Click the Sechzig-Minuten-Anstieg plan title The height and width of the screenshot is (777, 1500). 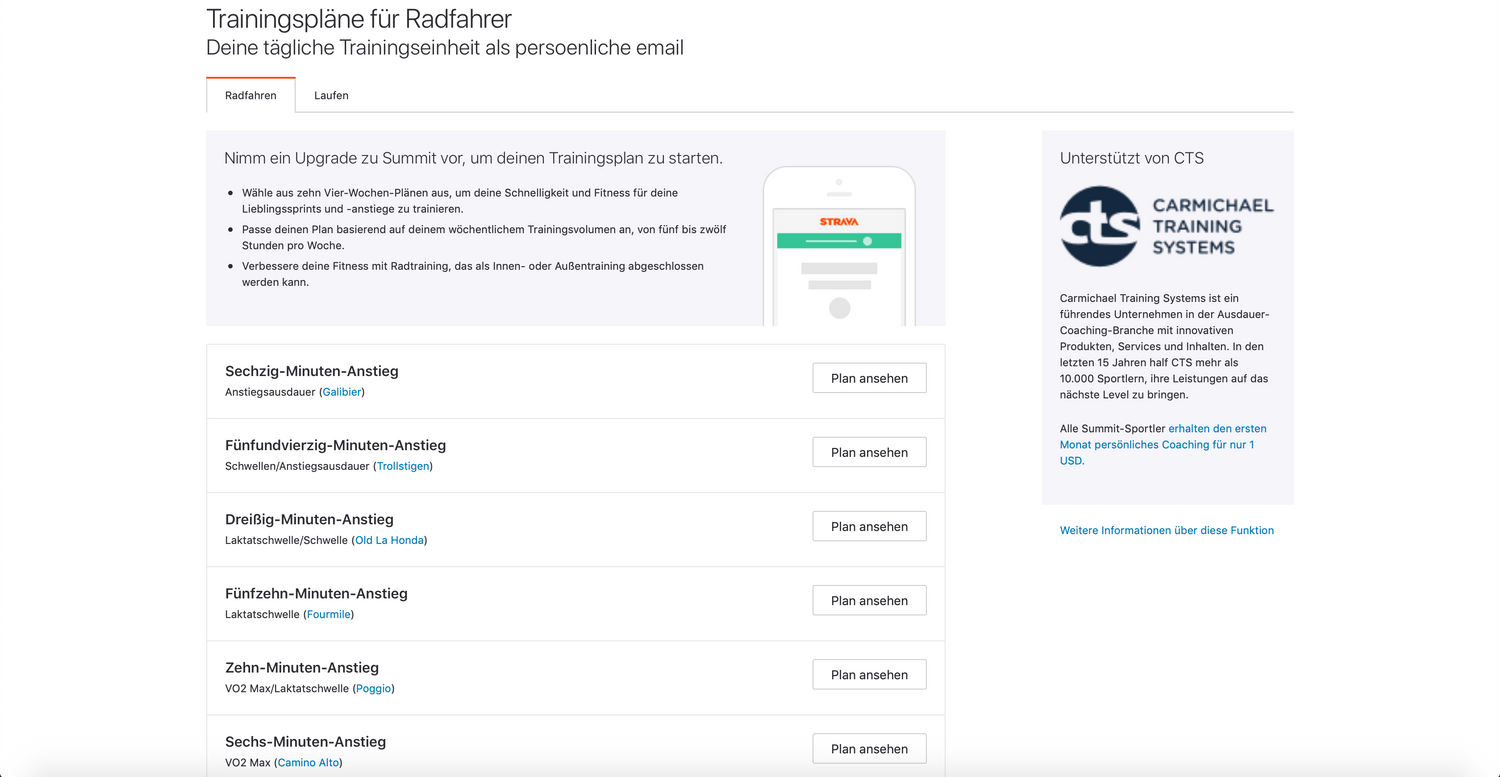click(x=312, y=371)
